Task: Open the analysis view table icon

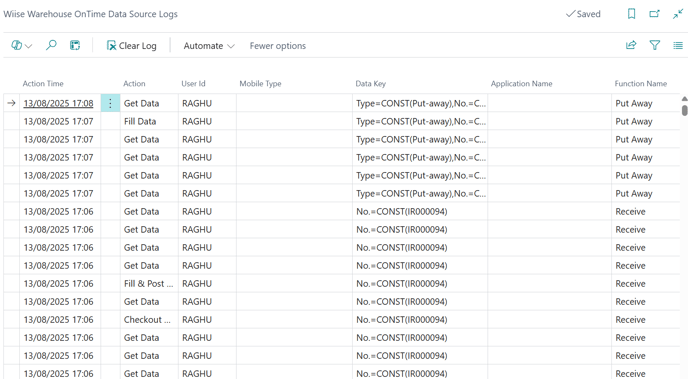Action: click(x=75, y=45)
